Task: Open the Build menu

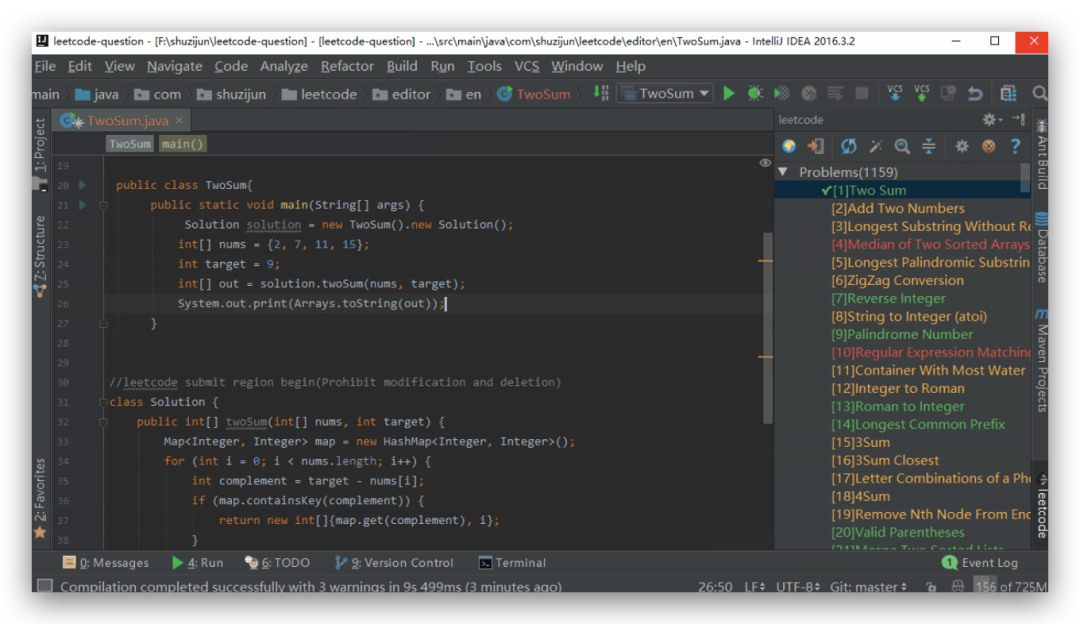Action: coord(402,66)
